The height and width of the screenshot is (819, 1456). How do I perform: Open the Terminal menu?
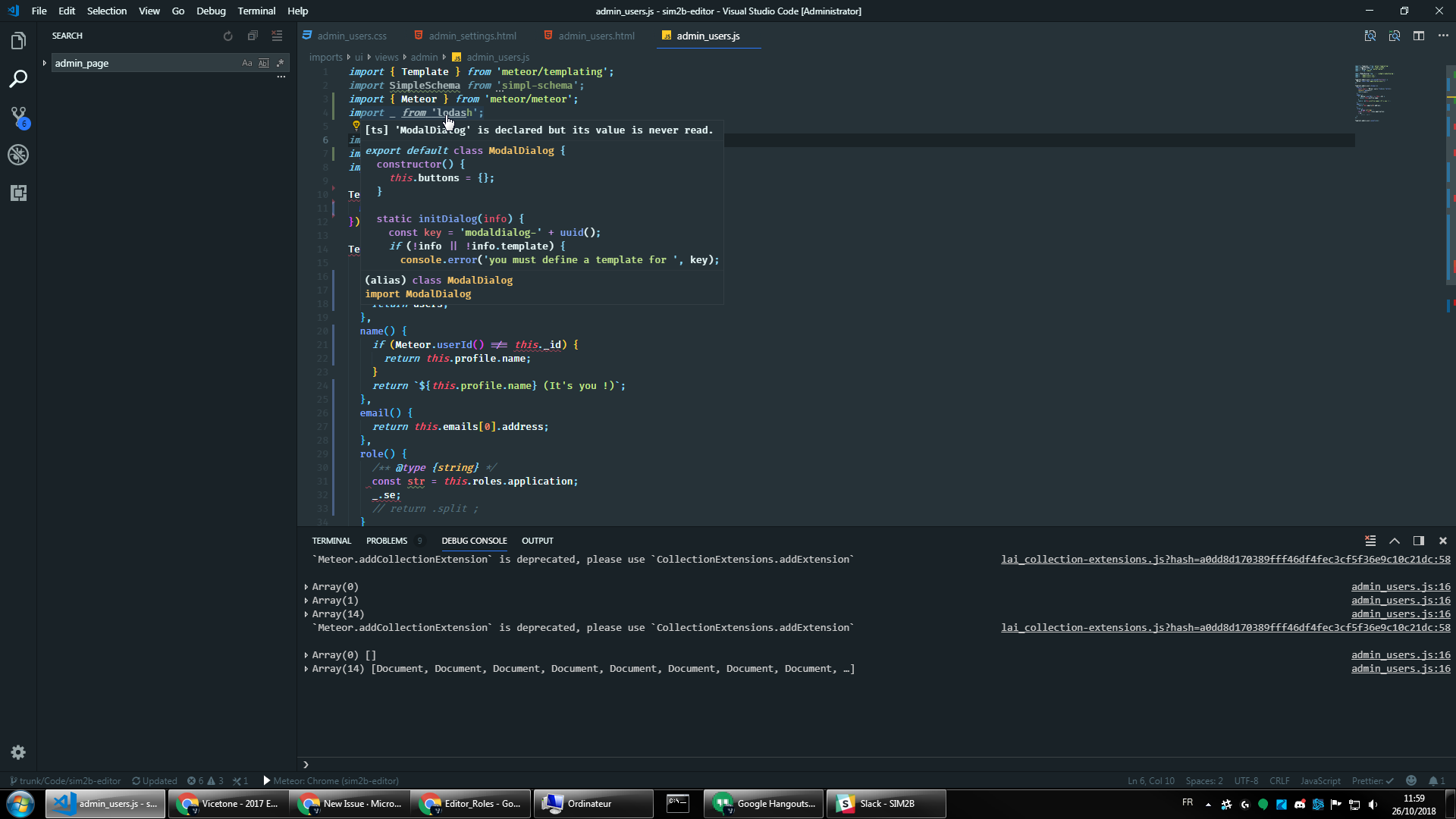pos(256,11)
